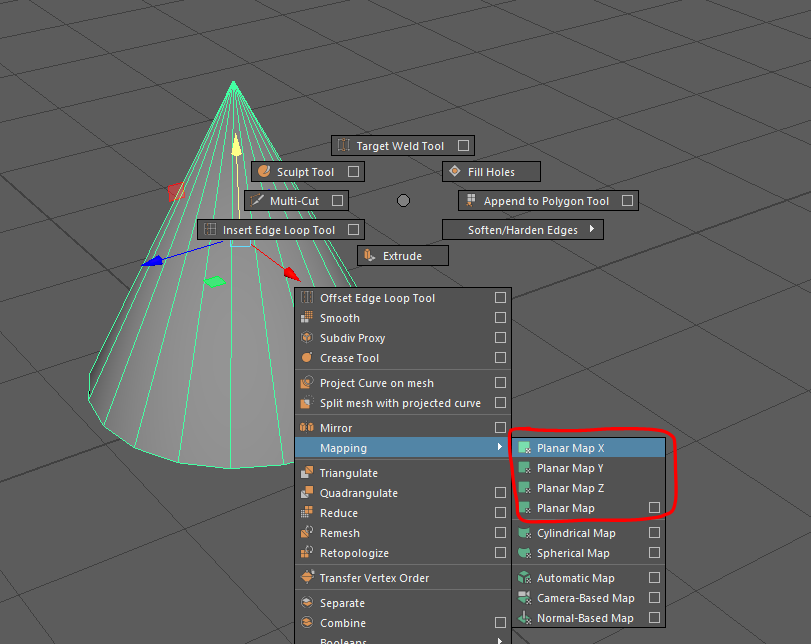
Task: Click the Reduce icon
Action: (x=307, y=512)
